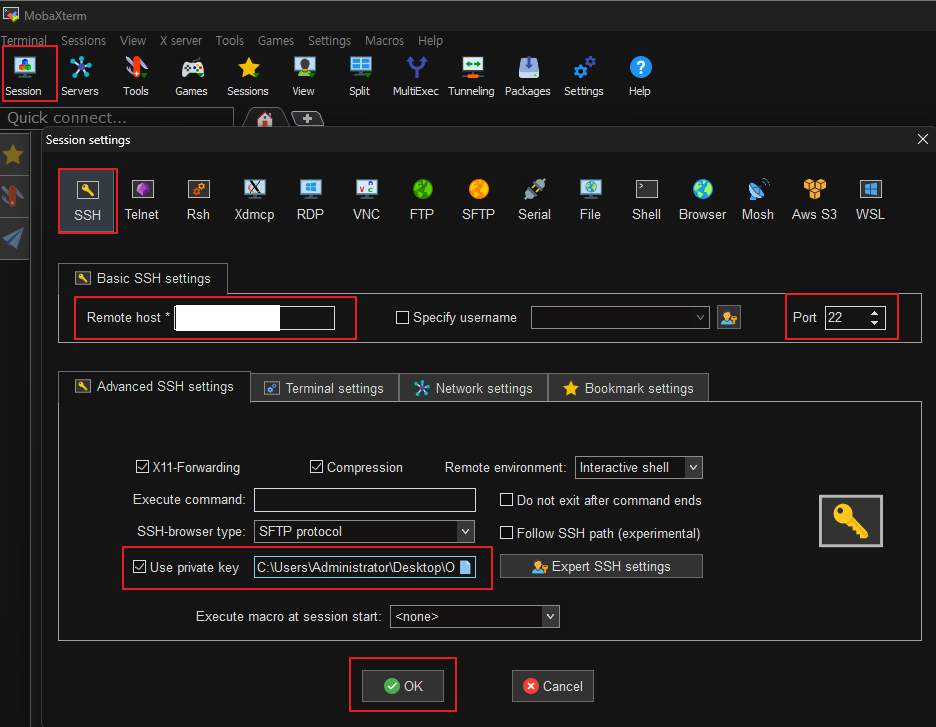The image size is (936, 727).
Task: Open the Servers toolbar icon
Action: [80, 76]
